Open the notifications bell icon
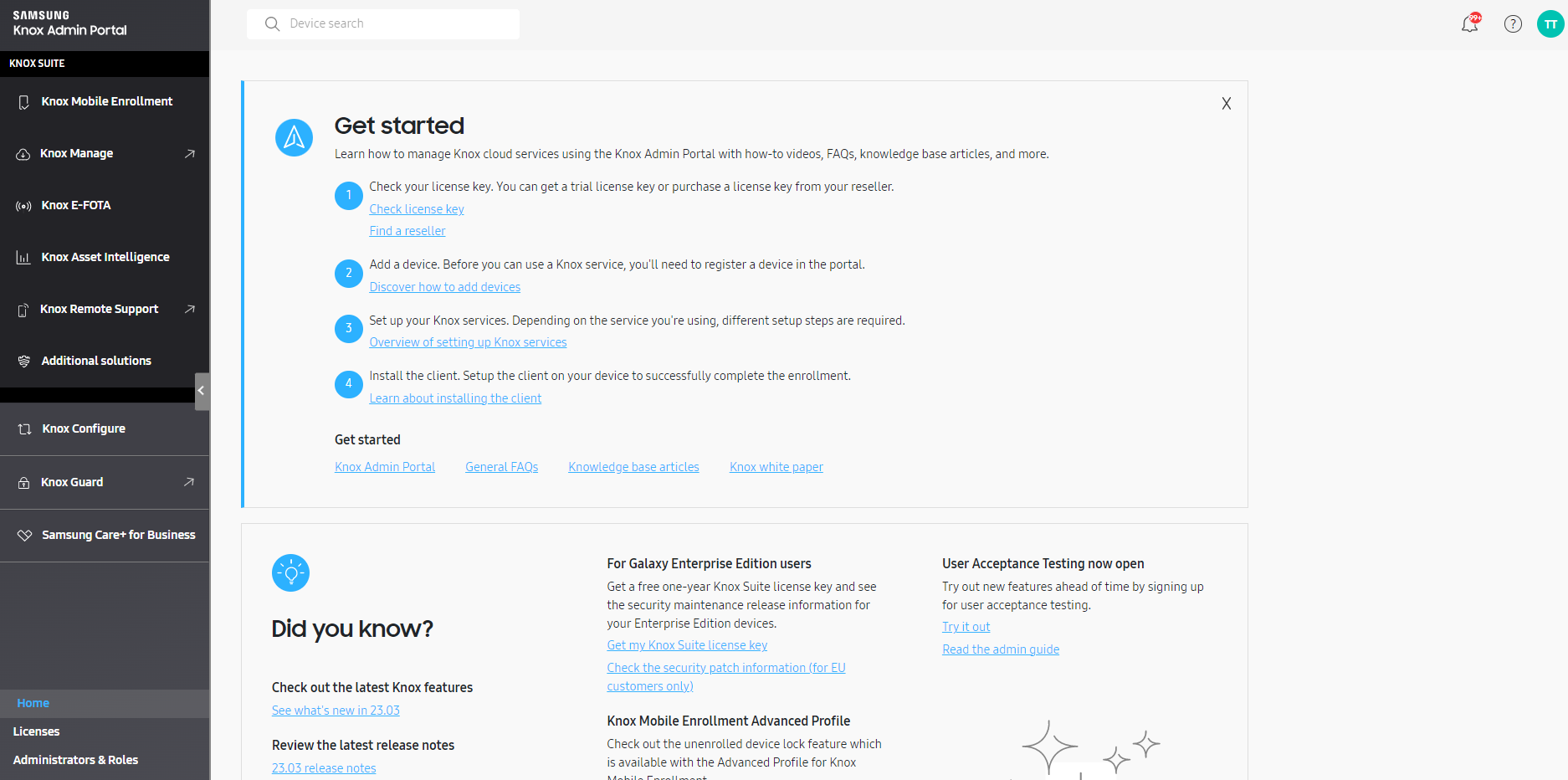 pos(1470,23)
